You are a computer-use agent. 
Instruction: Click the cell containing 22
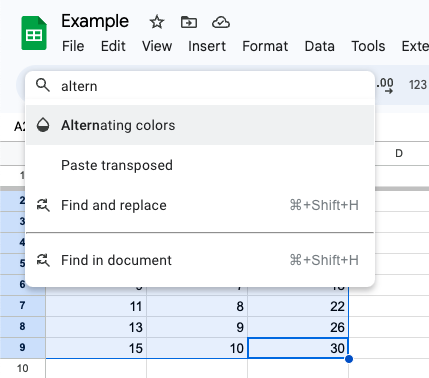[298, 306]
